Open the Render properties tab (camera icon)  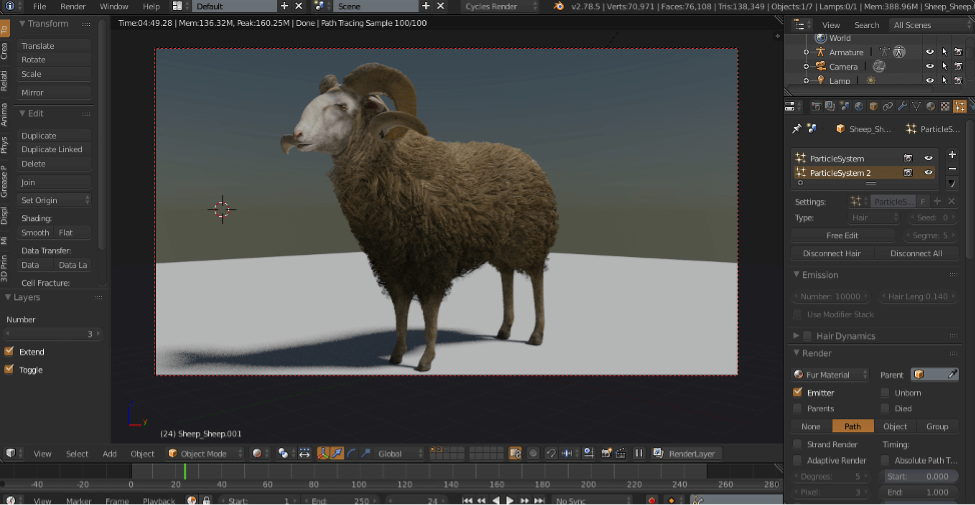816,106
